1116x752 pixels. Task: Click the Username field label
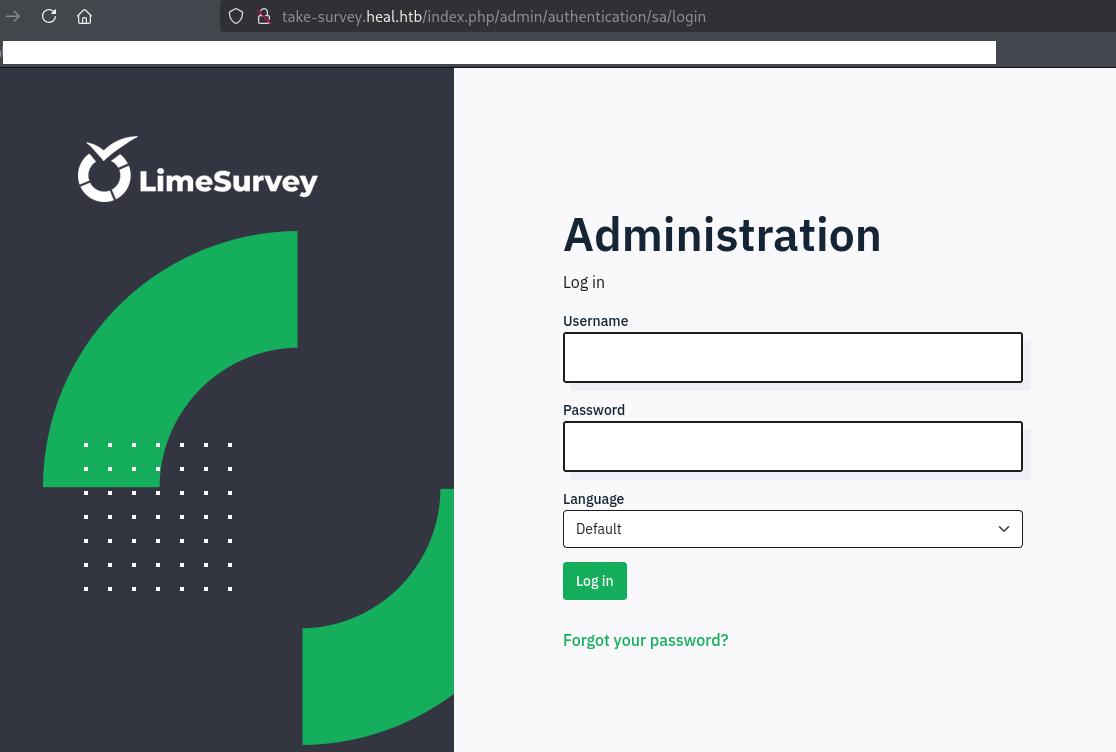click(595, 321)
